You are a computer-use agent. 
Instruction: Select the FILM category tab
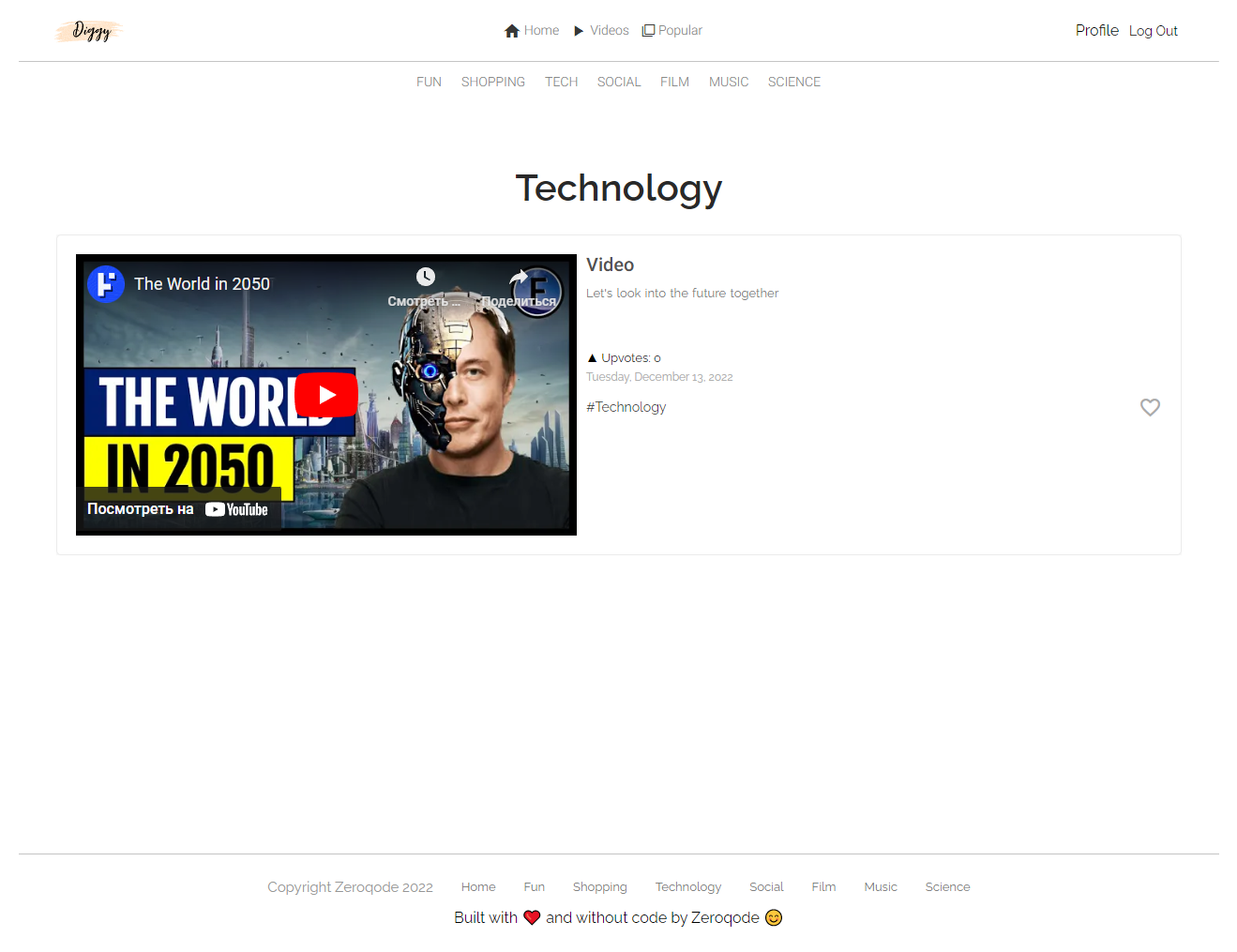click(x=674, y=83)
